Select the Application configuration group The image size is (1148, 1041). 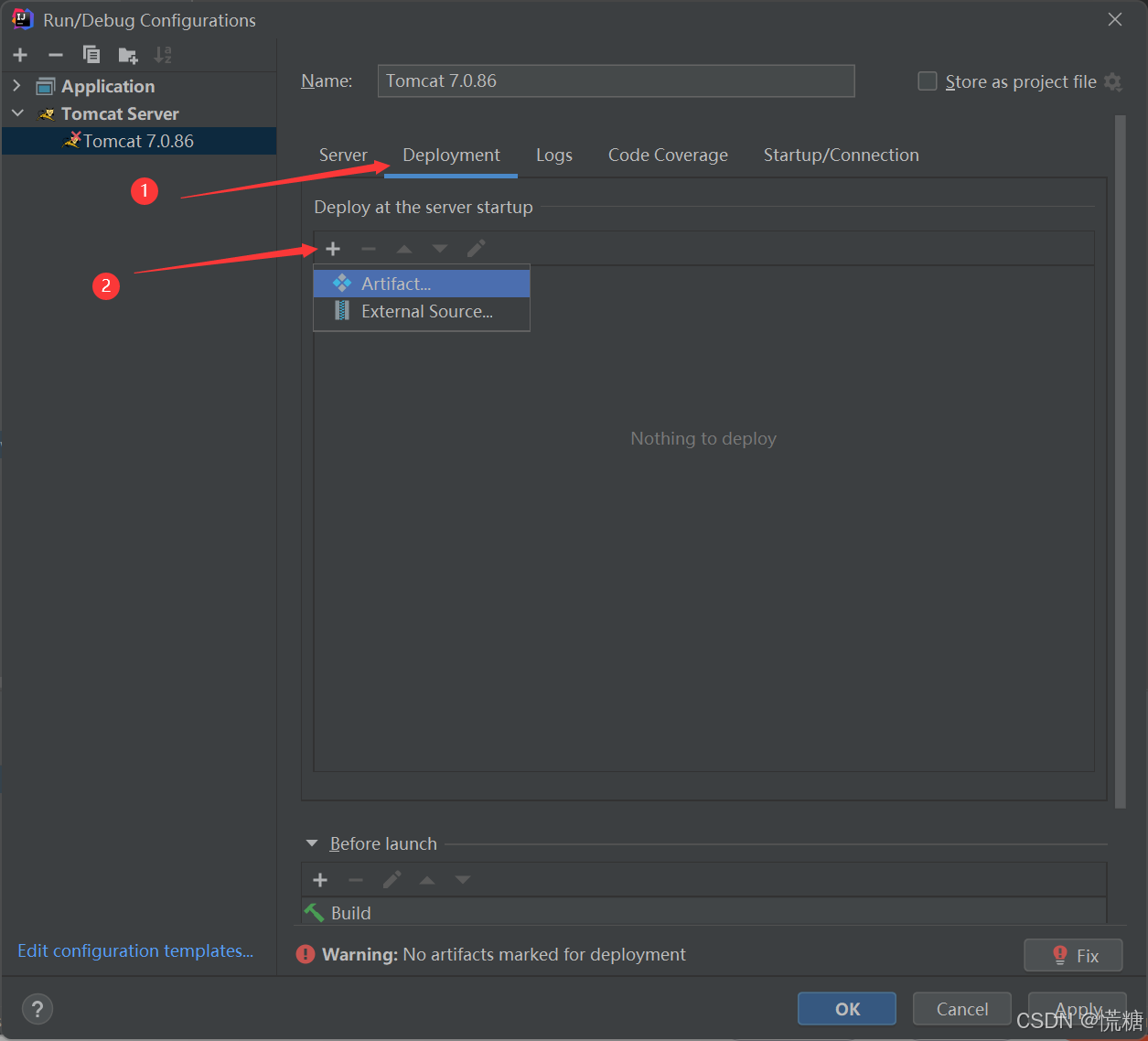[x=139, y=86]
